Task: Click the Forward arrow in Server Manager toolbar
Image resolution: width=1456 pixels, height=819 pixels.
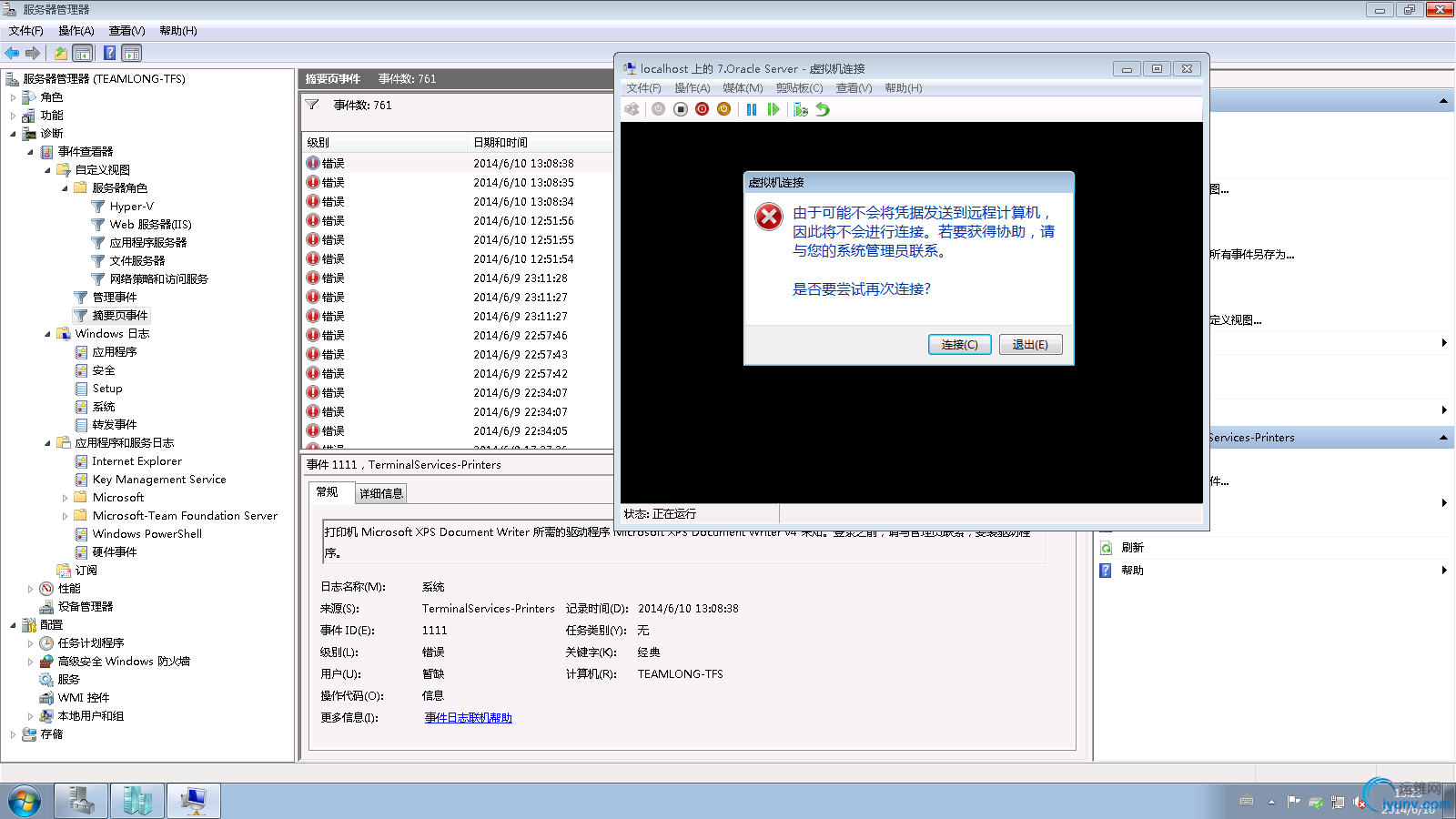Action: pos(33,53)
